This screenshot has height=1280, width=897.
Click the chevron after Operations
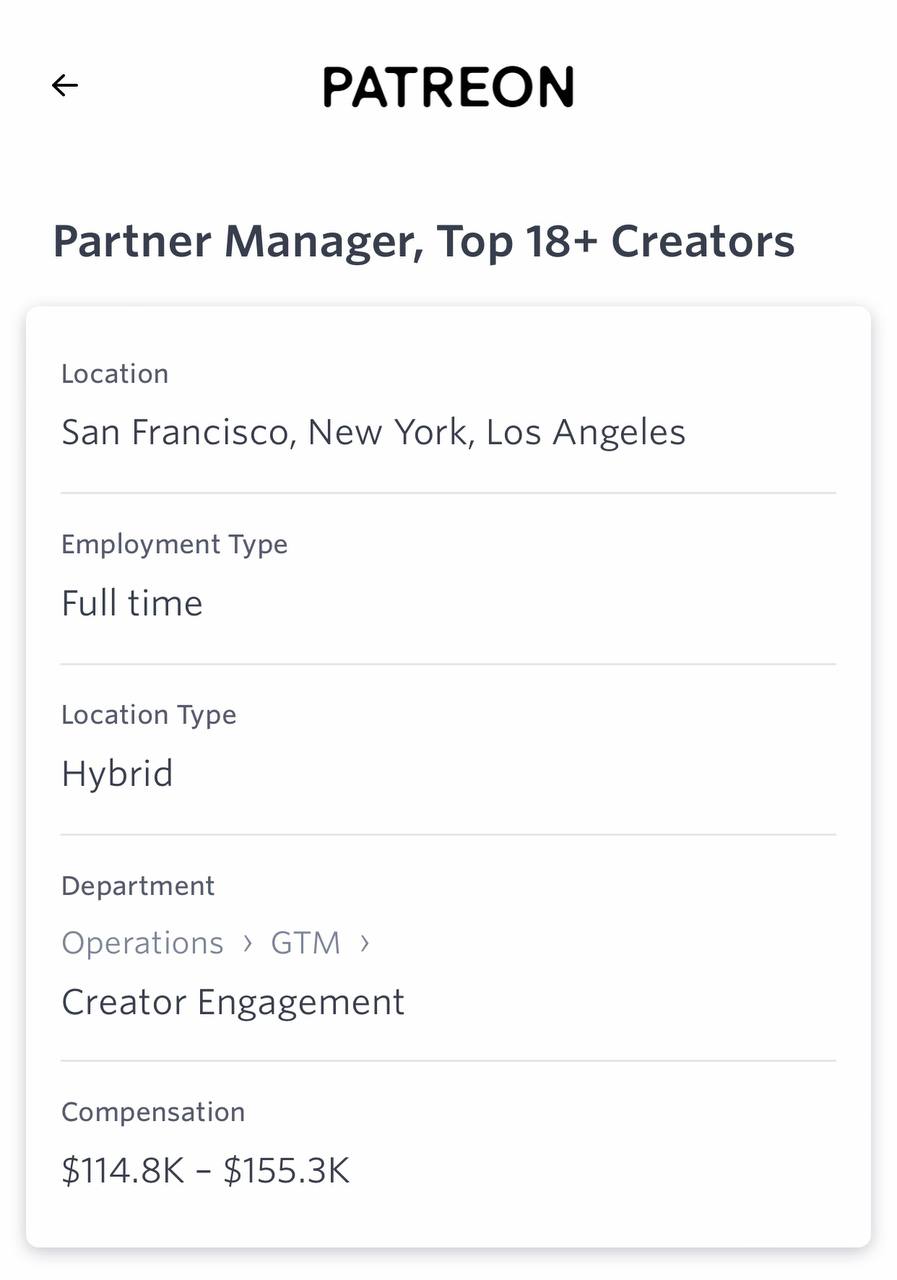248,943
